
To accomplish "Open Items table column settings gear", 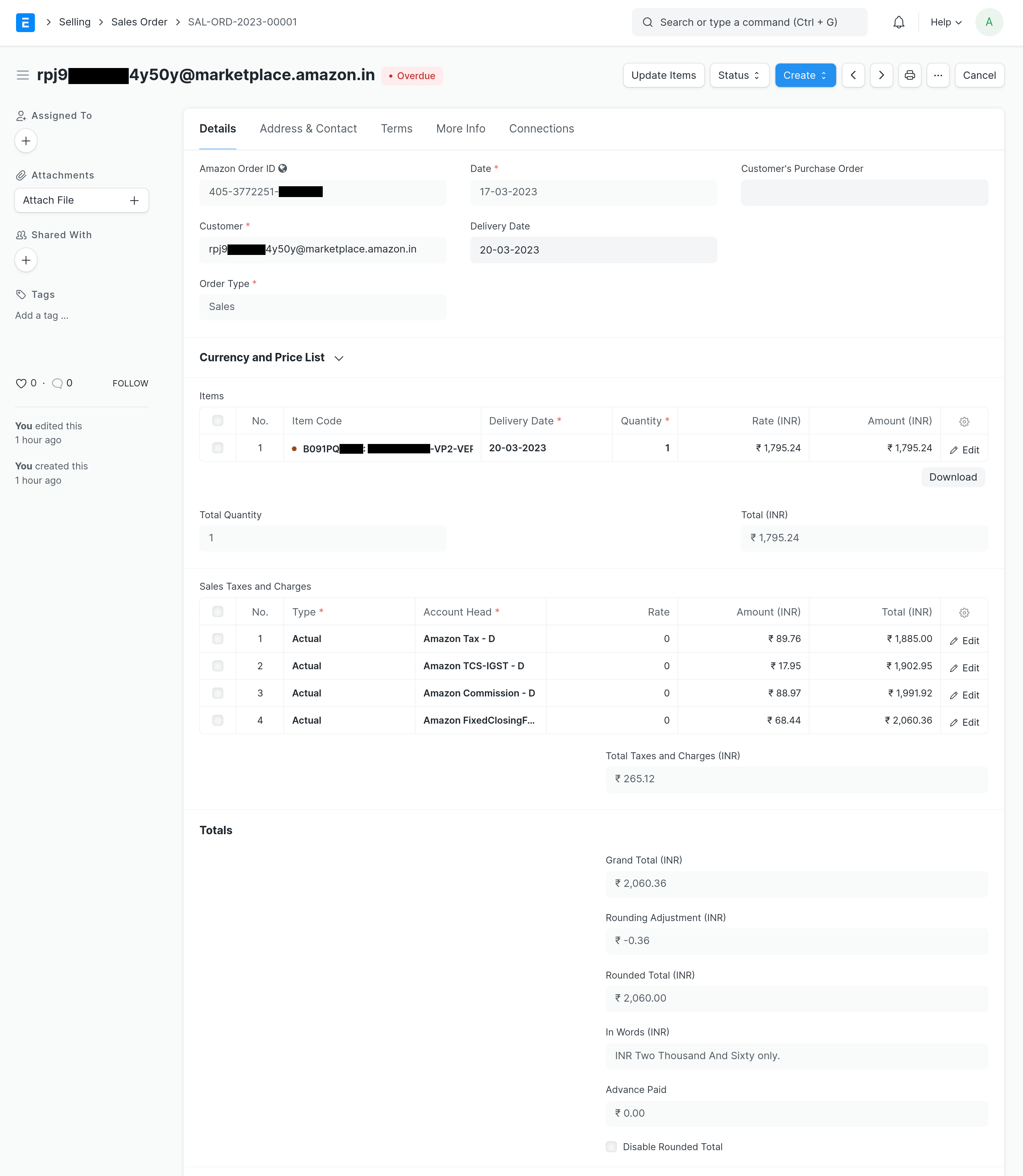I will pos(964,421).
